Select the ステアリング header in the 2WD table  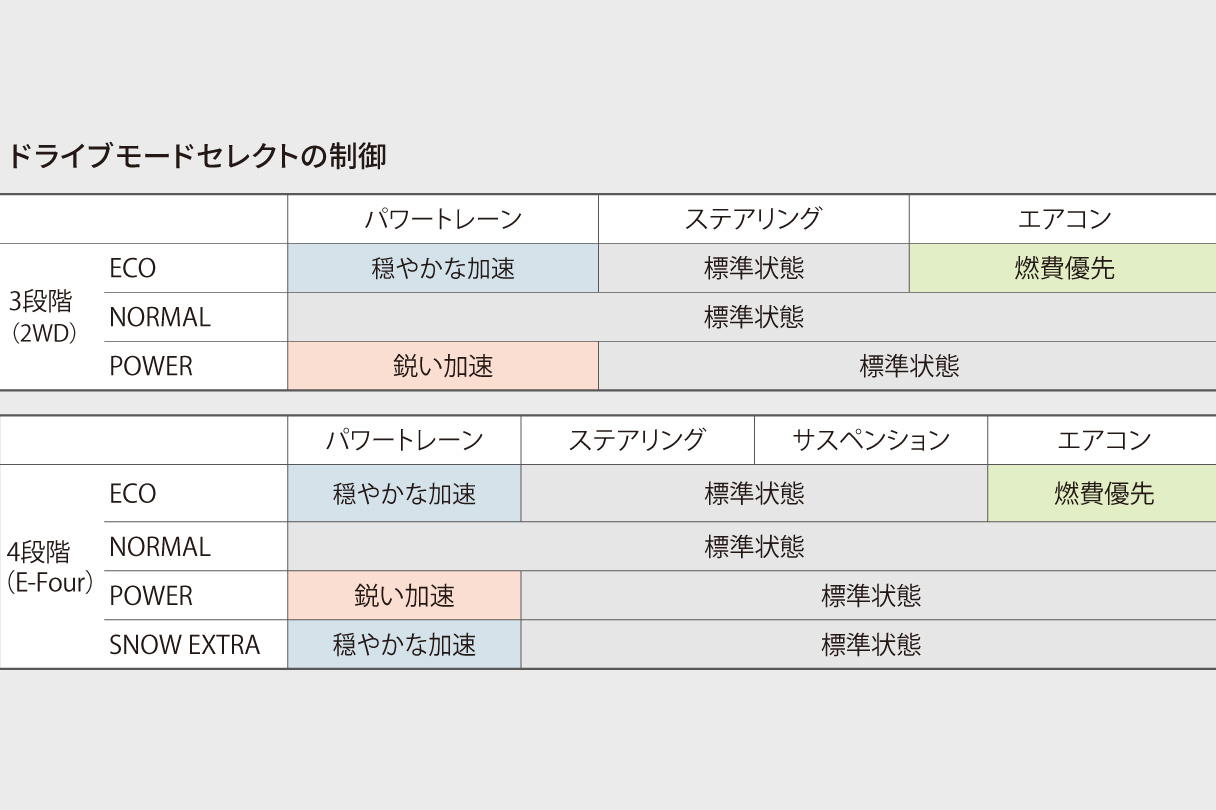pyautogui.click(x=753, y=219)
